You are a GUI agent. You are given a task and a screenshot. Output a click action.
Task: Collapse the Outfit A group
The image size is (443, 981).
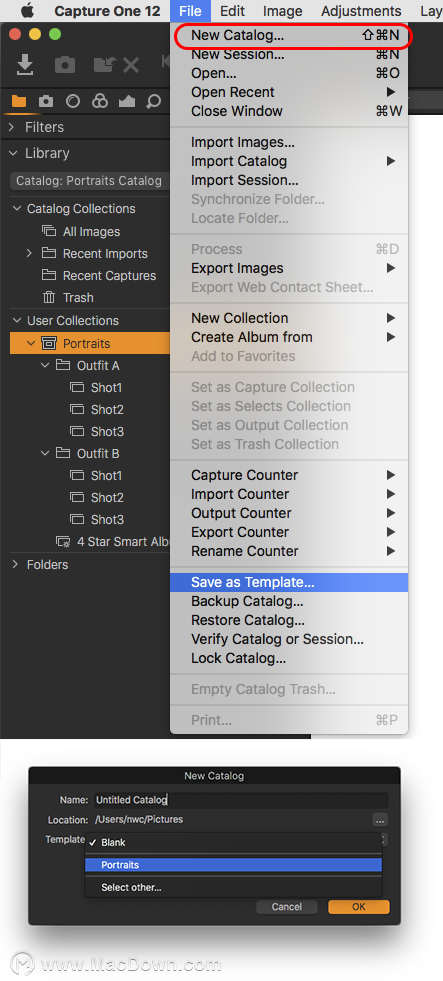tap(45, 365)
